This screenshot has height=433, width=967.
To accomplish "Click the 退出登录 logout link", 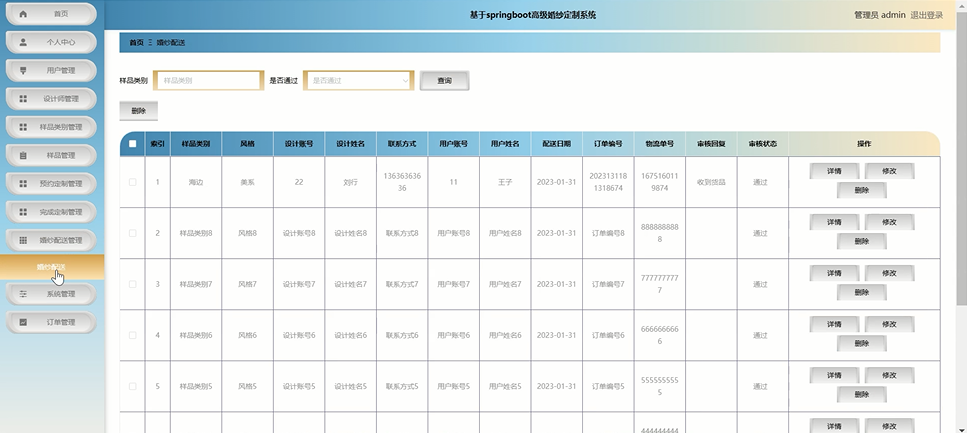I will point(927,15).
